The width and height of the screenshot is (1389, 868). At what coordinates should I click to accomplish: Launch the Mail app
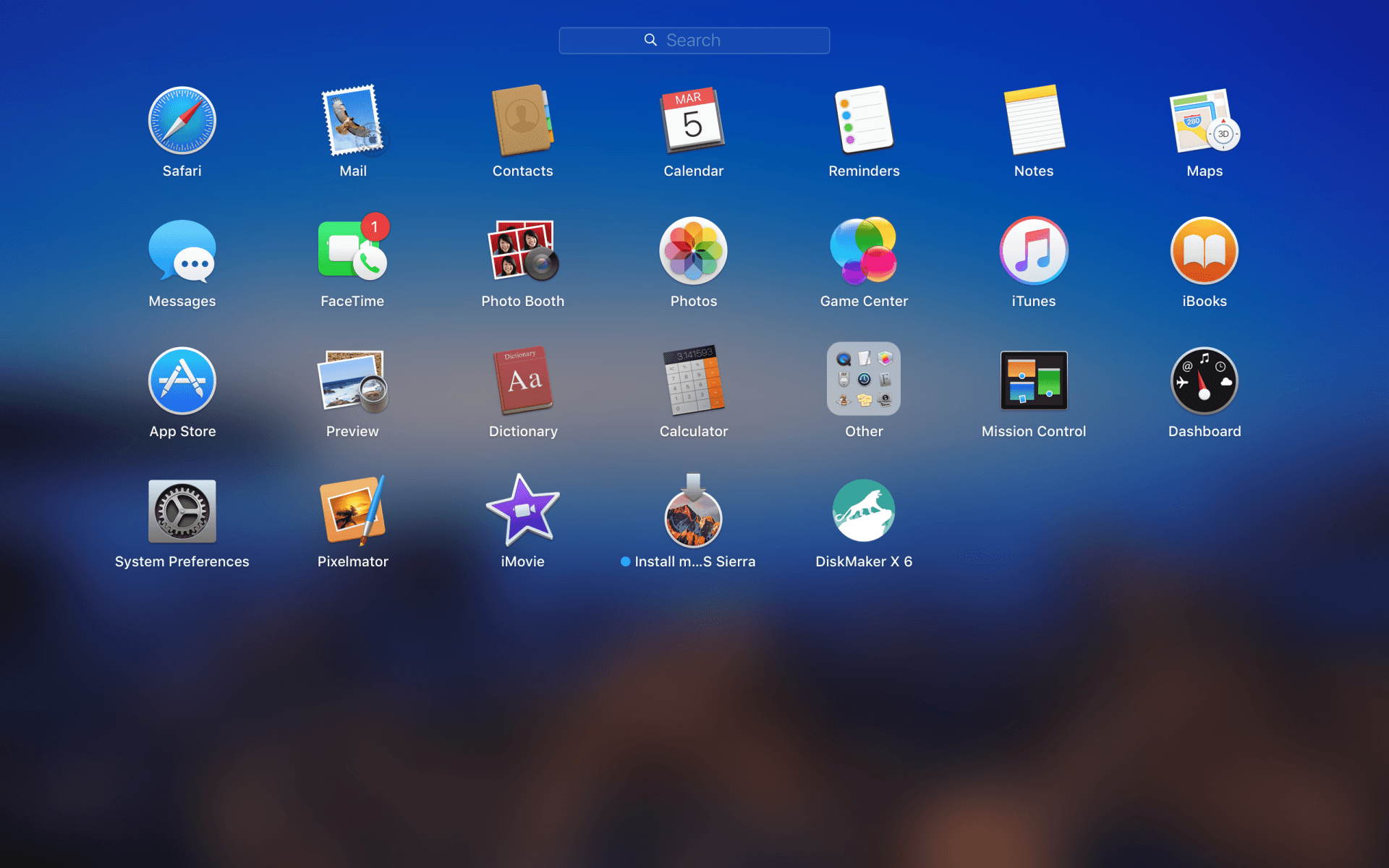coord(353,121)
